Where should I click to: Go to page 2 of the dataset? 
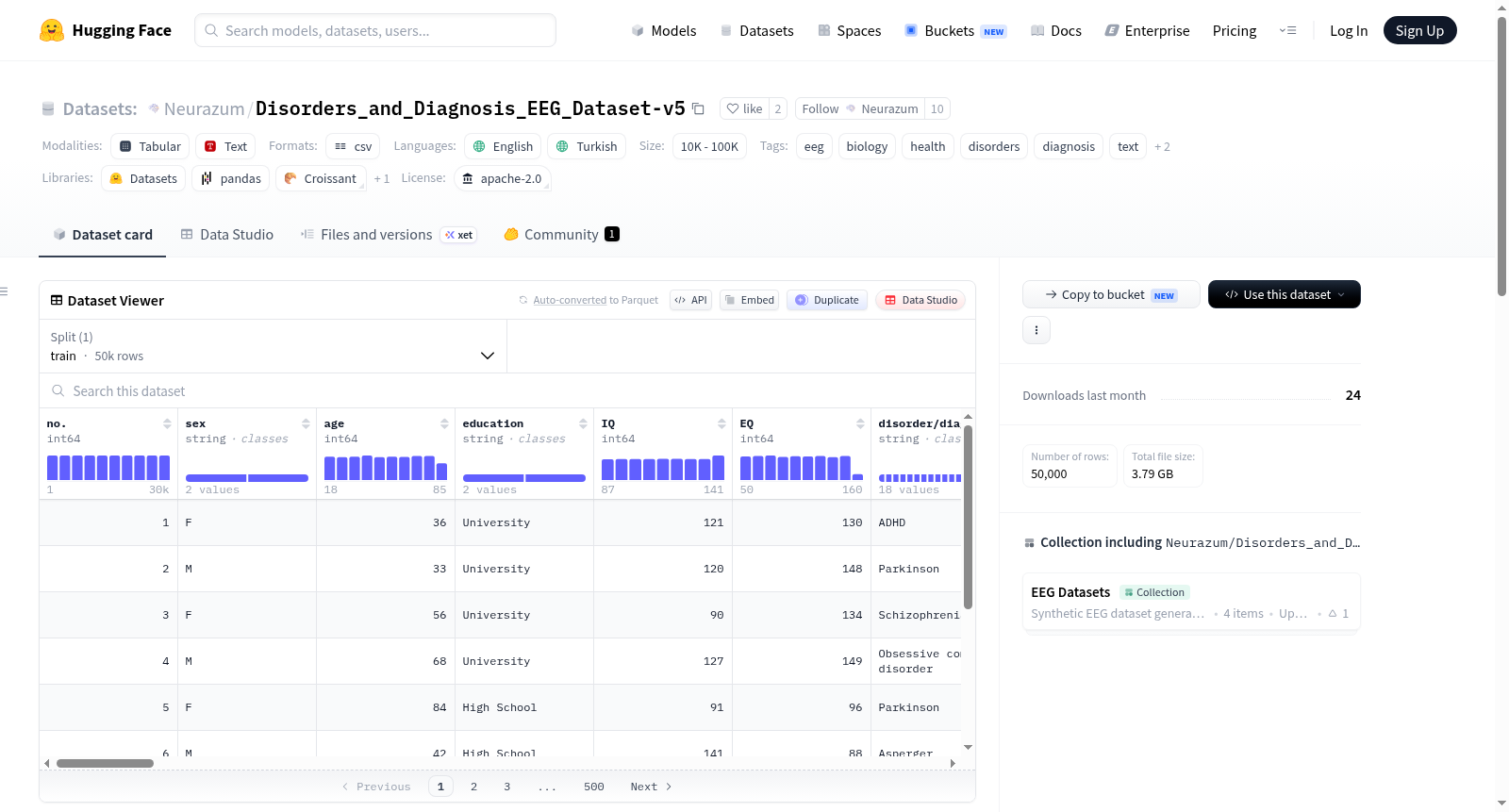click(x=473, y=787)
